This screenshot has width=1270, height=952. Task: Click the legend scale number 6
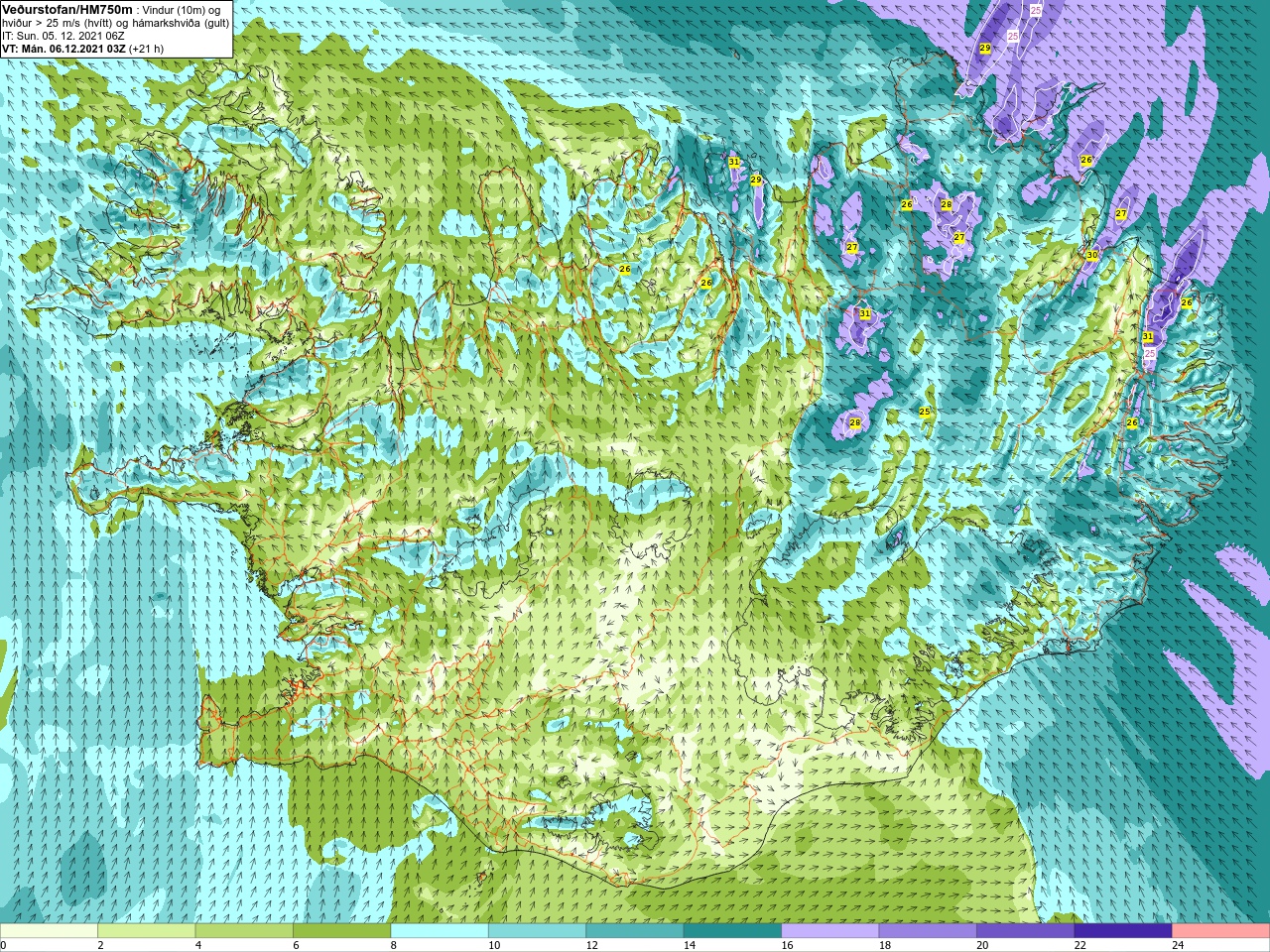[x=296, y=945]
